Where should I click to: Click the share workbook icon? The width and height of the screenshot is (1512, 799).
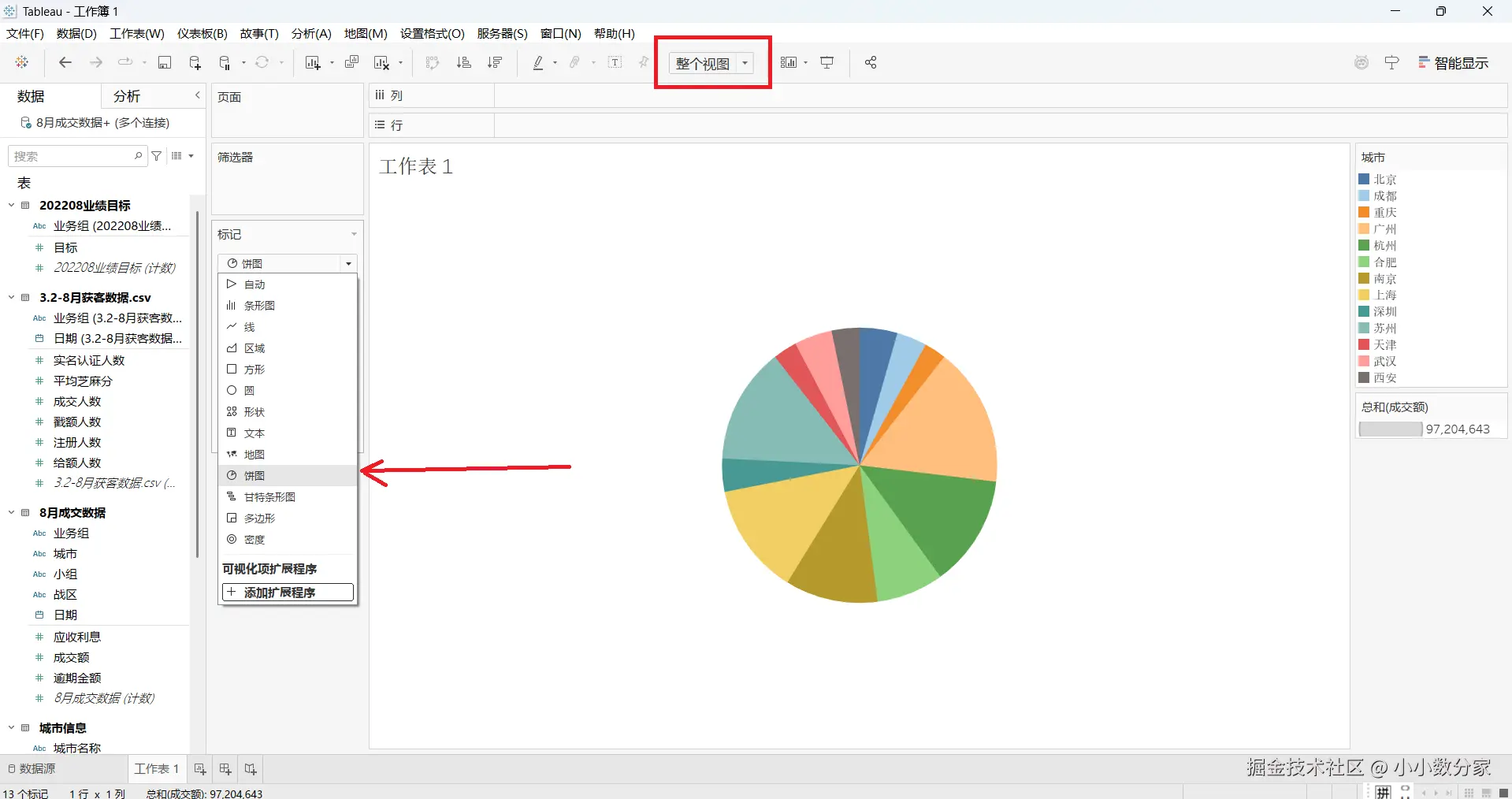click(x=871, y=62)
